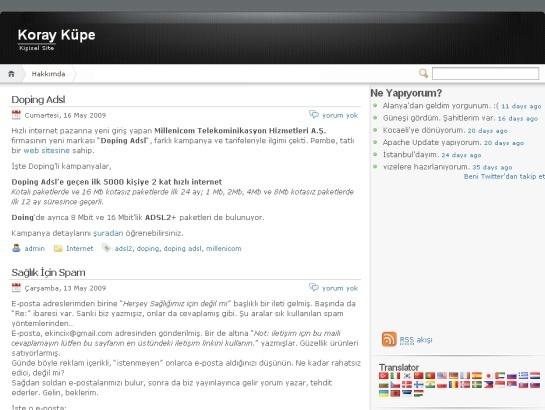545x410 pixels.
Task: Select the Finnish flag in Translator
Action: click(418, 385)
